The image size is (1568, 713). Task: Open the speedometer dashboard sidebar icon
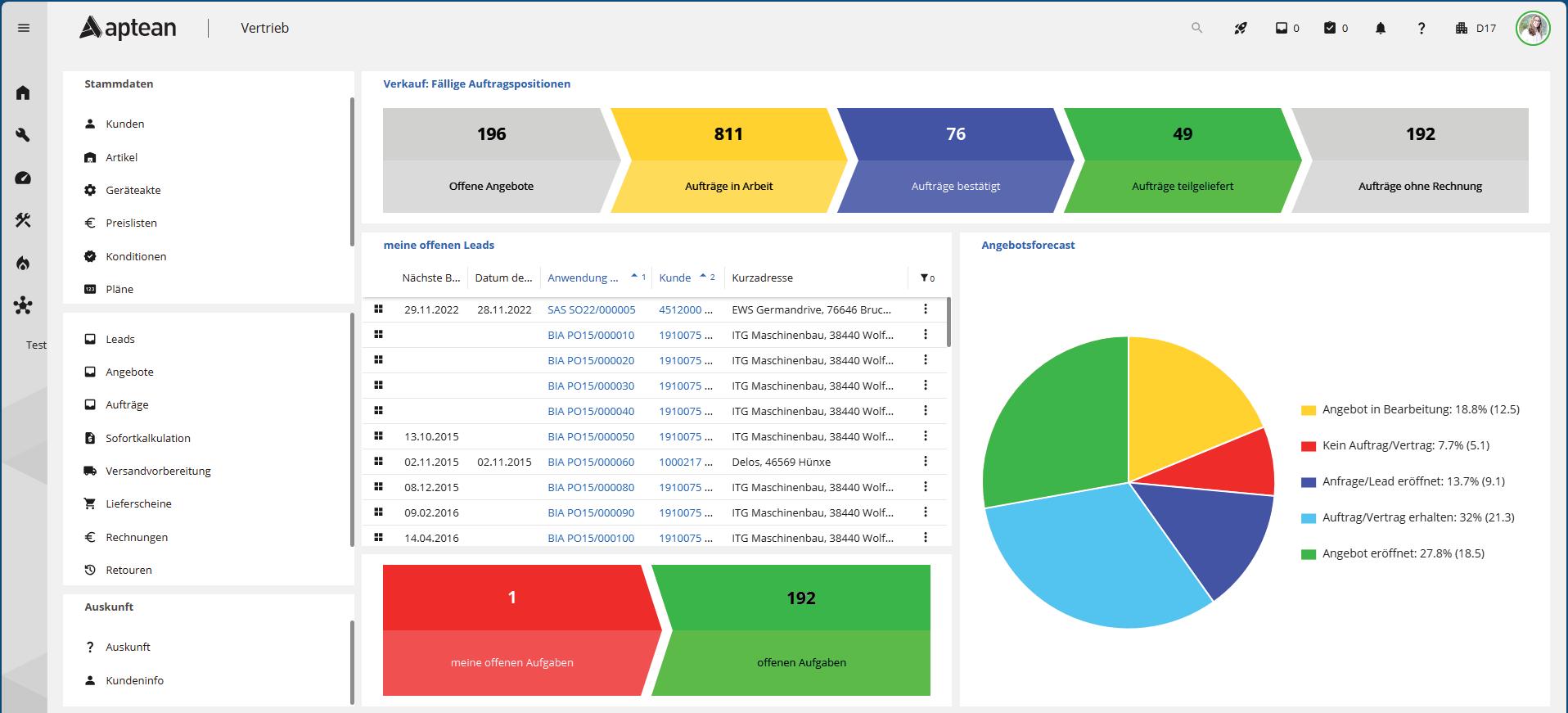click(23, 178)
